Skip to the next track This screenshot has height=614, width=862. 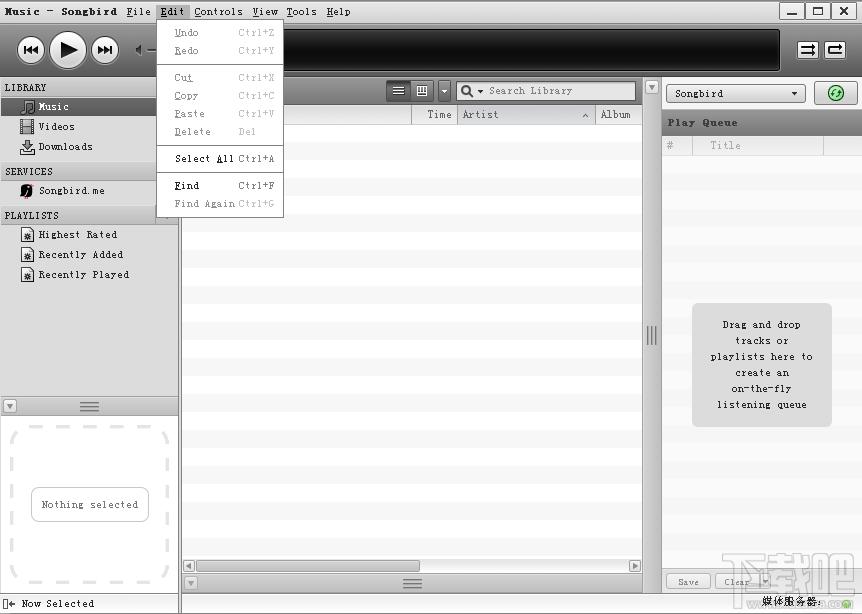(x=104, y=50)
